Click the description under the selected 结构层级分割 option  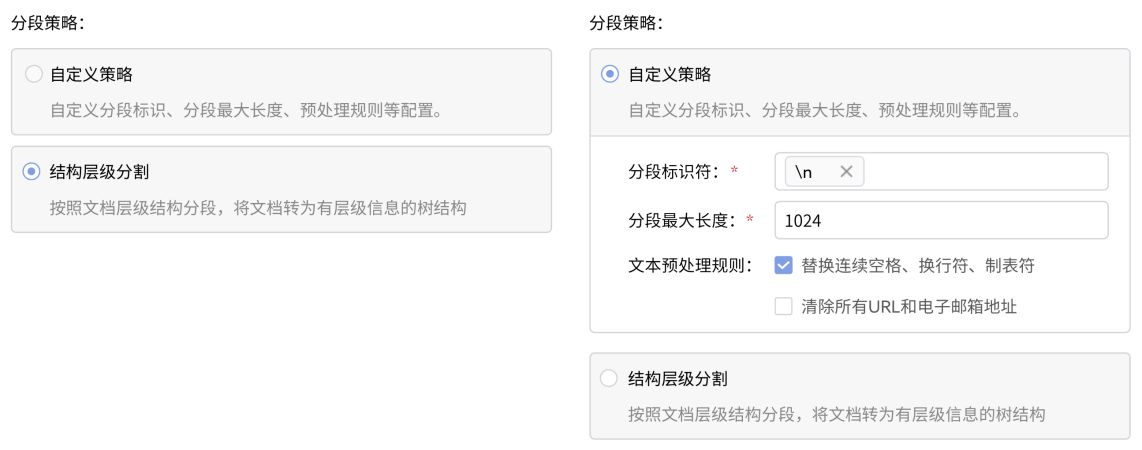(258, 207)
